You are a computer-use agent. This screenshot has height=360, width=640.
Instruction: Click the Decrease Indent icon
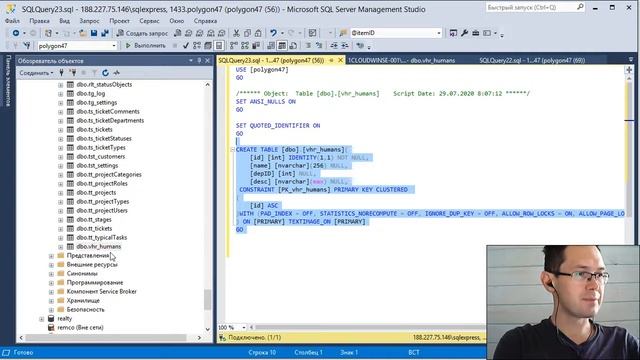click(334, 46)
